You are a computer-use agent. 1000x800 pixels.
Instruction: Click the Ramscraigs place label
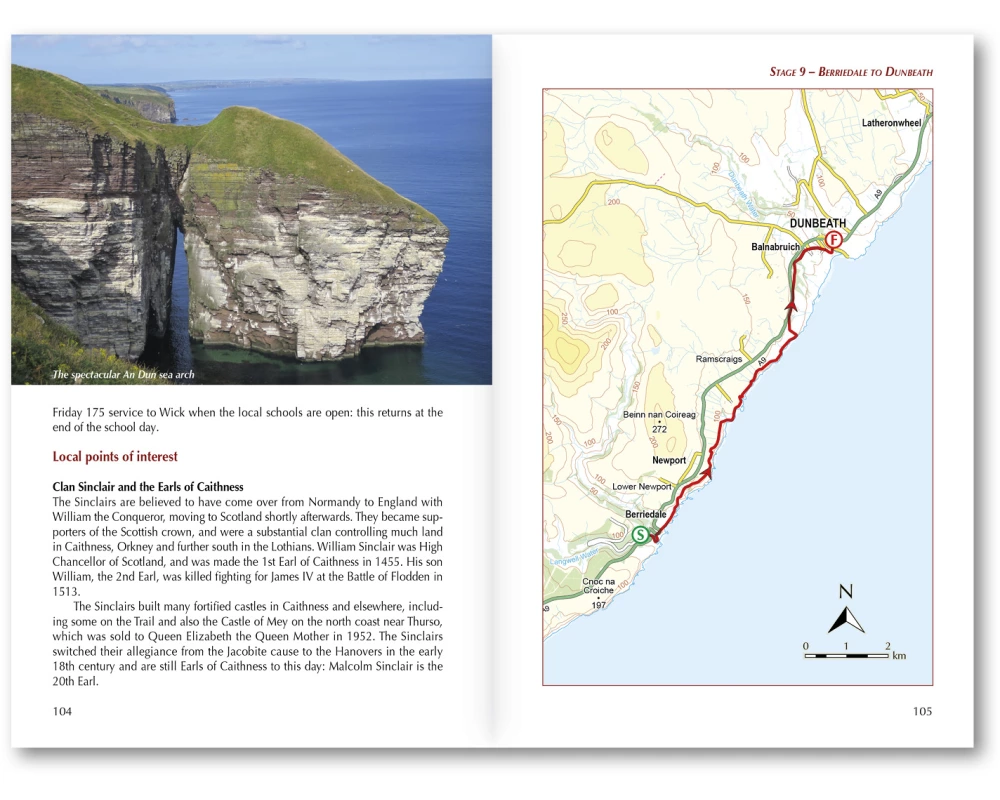click(719, 359)
